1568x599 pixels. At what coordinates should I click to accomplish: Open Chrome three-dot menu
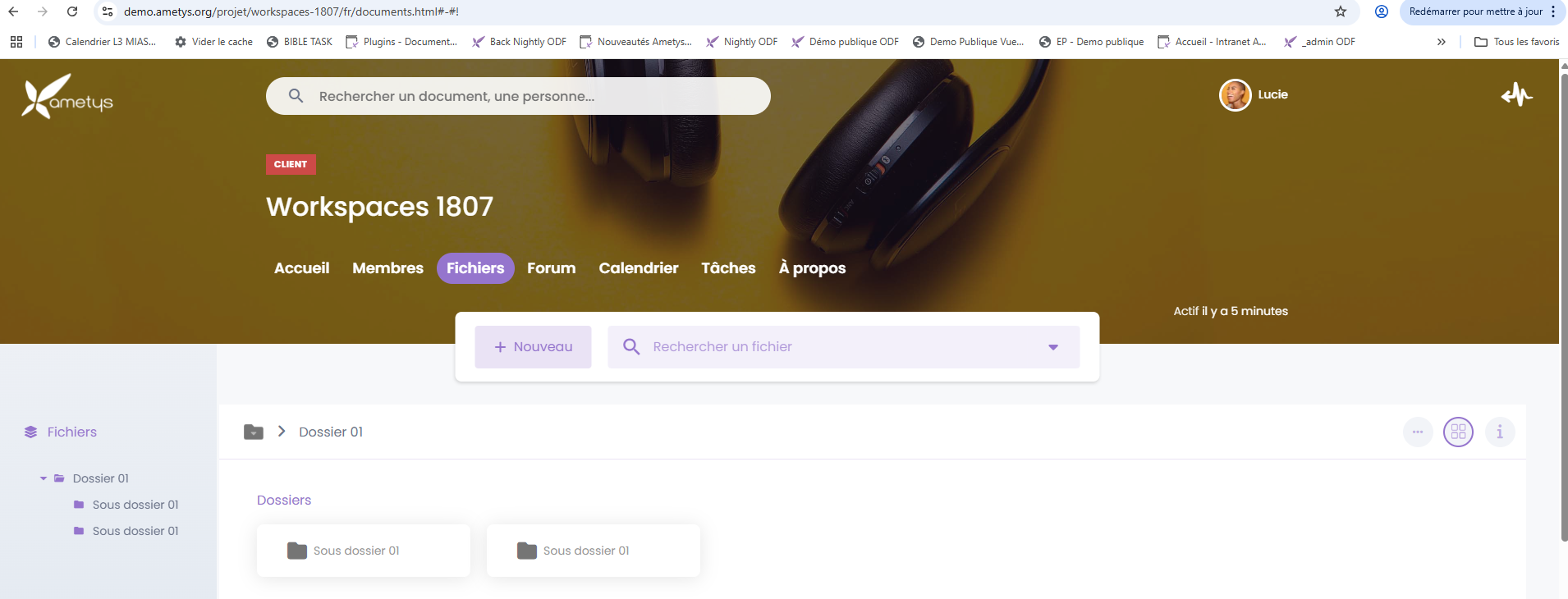tap(1553, 11)
